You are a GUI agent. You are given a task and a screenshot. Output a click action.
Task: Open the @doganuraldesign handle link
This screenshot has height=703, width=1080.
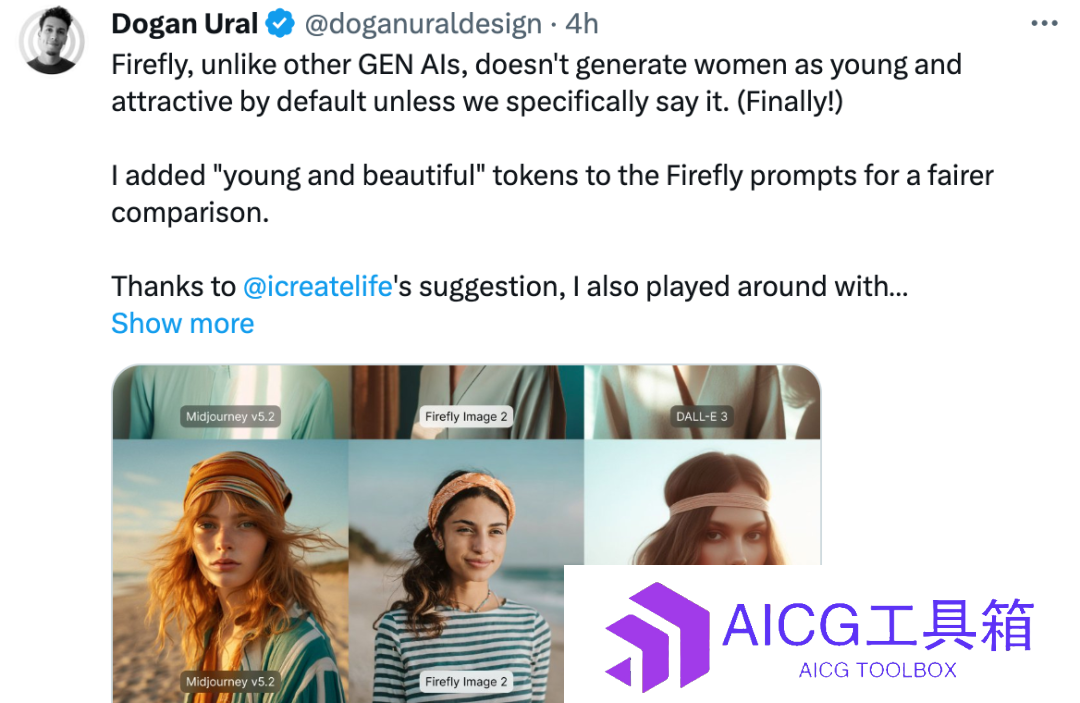tap(423, 24)
